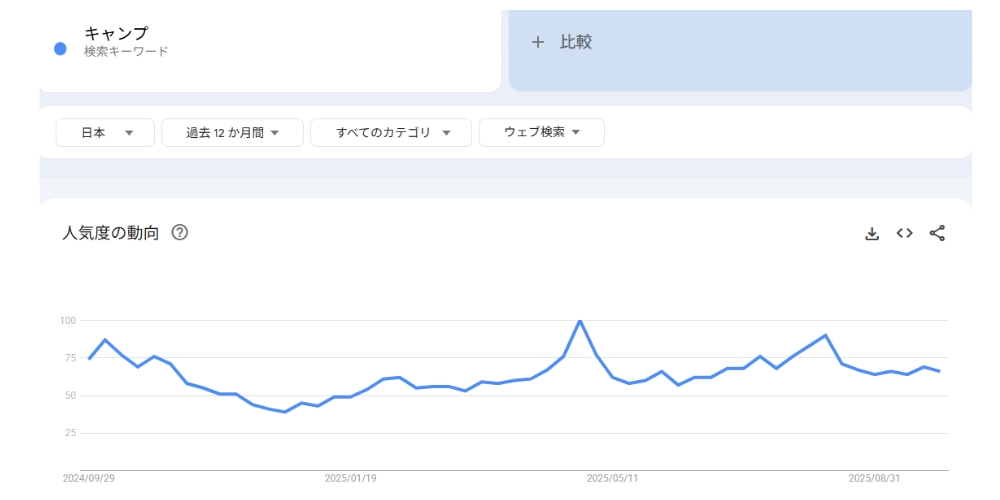Click the 人気度の動向 heading
Image resolution: width=1000 pixels, height=500 pixels.
point(110,233)
